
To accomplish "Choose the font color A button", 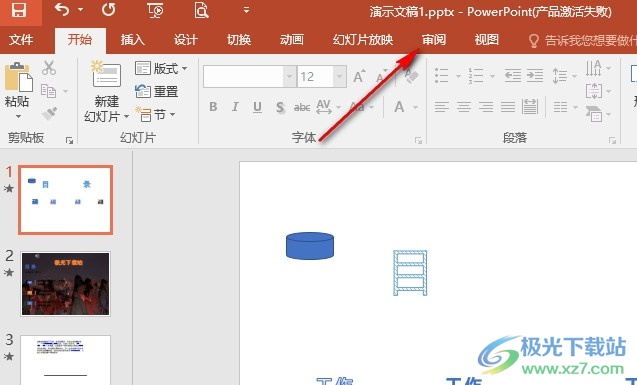I will (x=399, y=107).
